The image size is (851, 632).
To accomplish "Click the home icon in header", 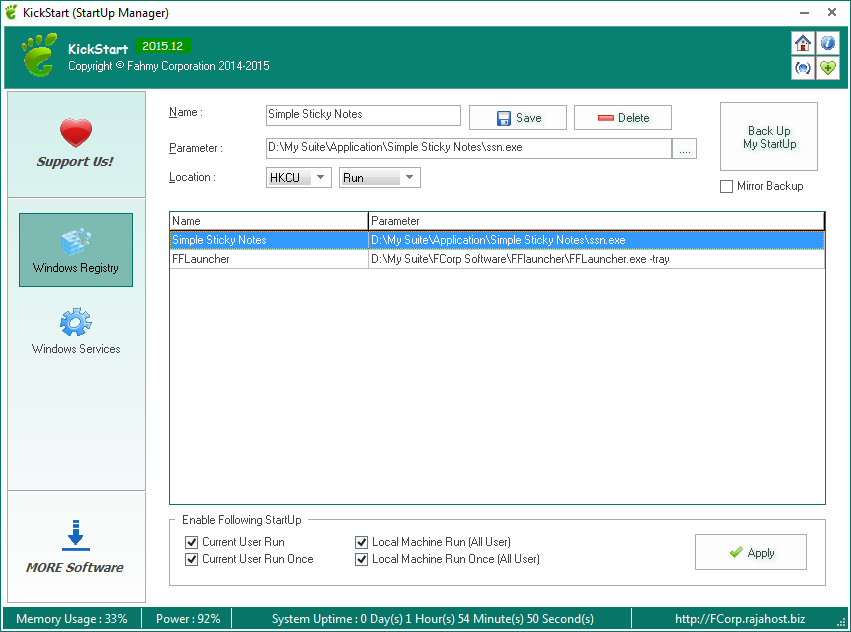I will 803,43.
